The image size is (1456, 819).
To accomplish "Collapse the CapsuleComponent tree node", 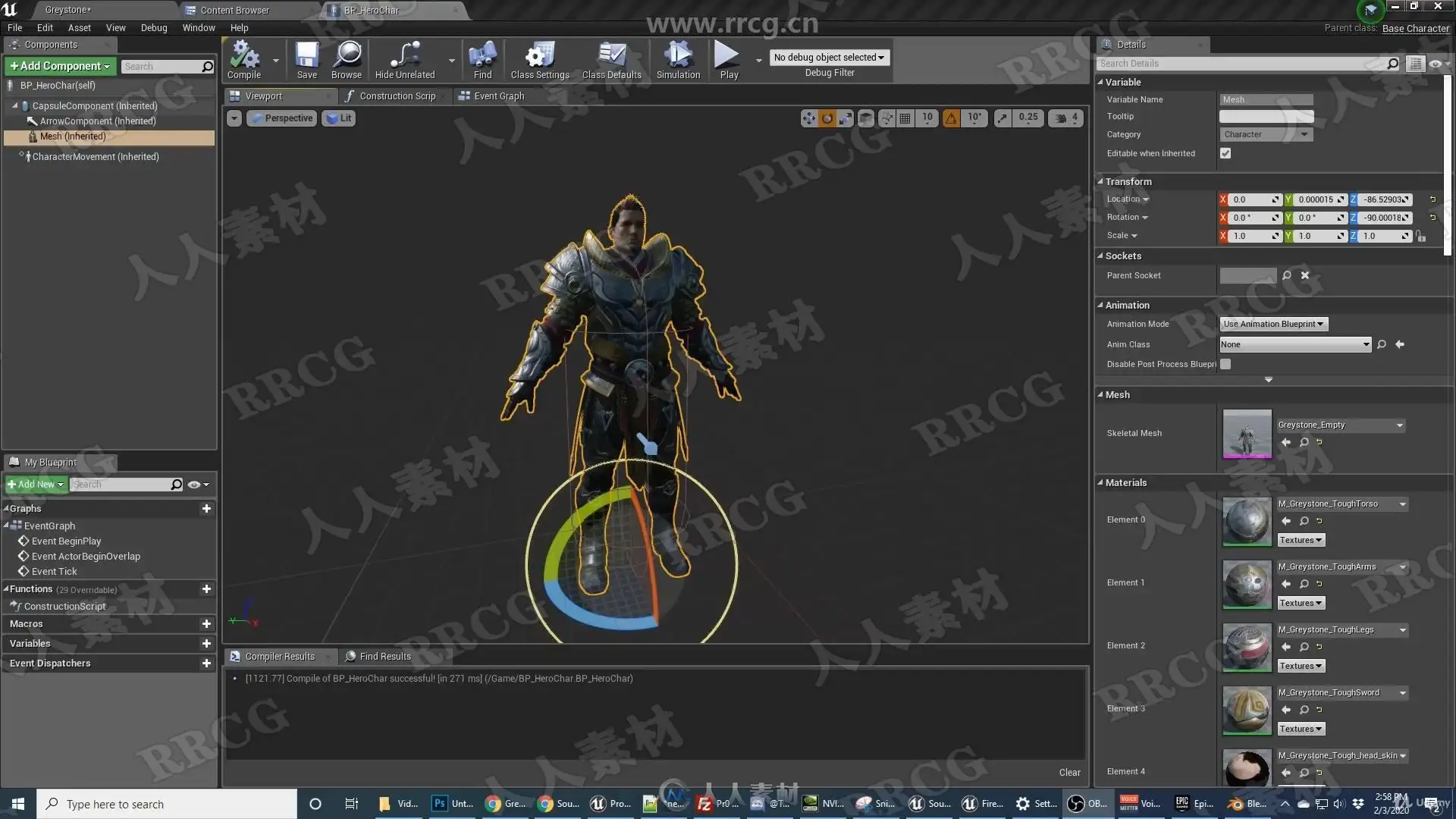I will (x=14, y=106).
